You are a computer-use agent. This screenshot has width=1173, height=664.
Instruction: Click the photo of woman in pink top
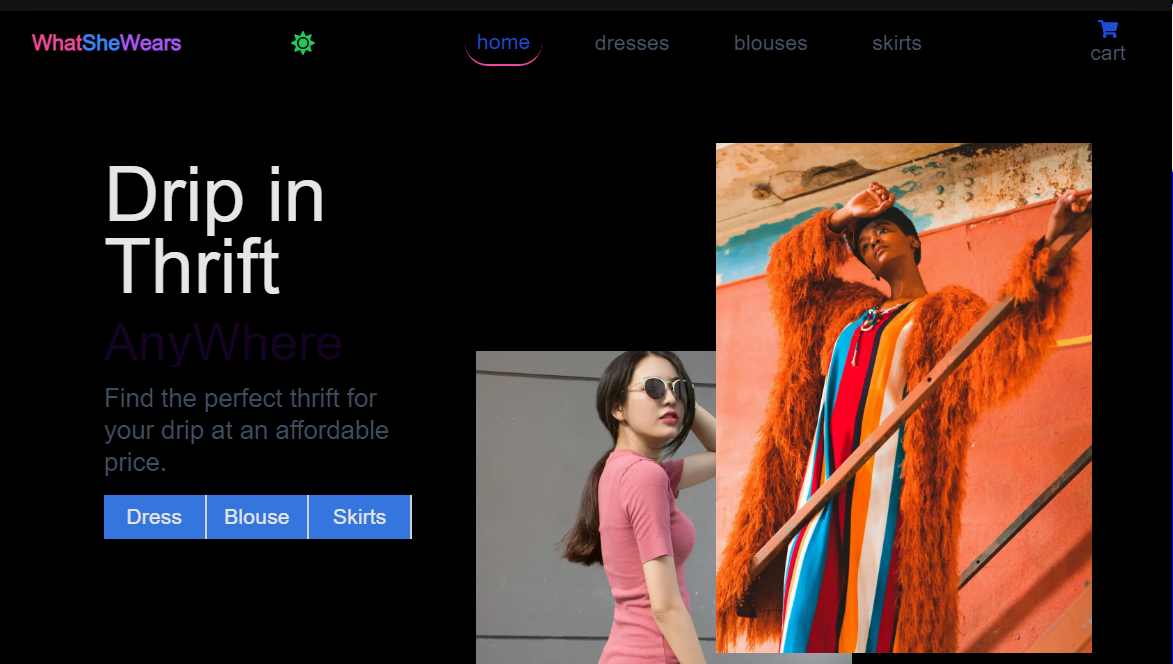click(x=595, y=520)
